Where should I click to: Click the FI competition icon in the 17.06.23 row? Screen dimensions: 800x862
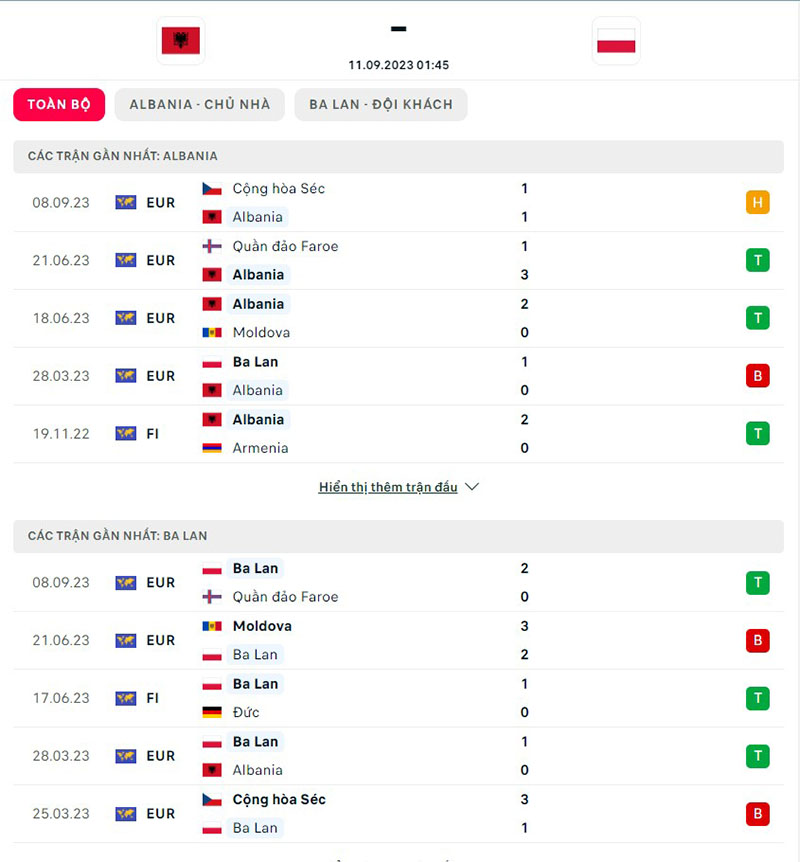(126, 698)
